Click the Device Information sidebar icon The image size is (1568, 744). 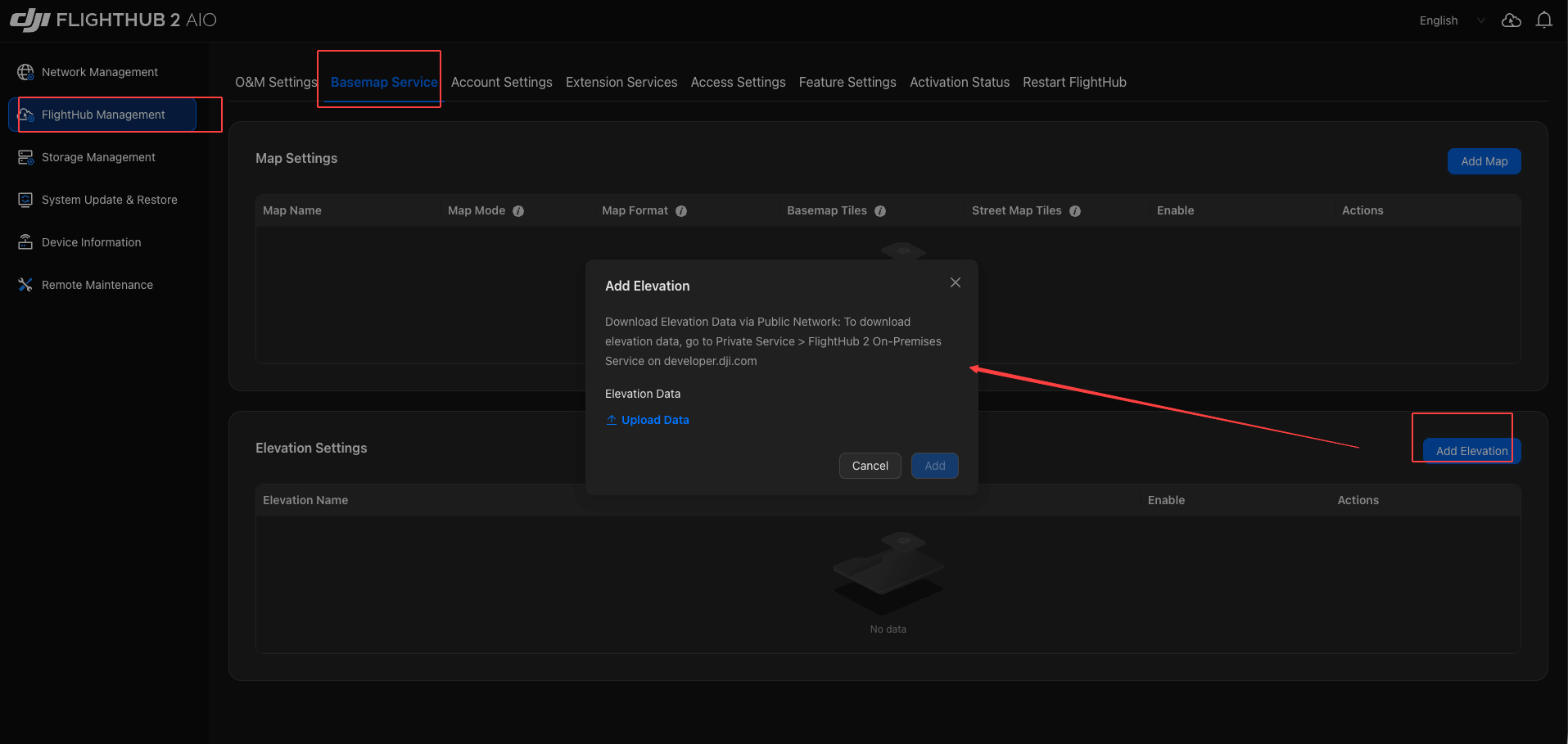[x=25, y=242]
